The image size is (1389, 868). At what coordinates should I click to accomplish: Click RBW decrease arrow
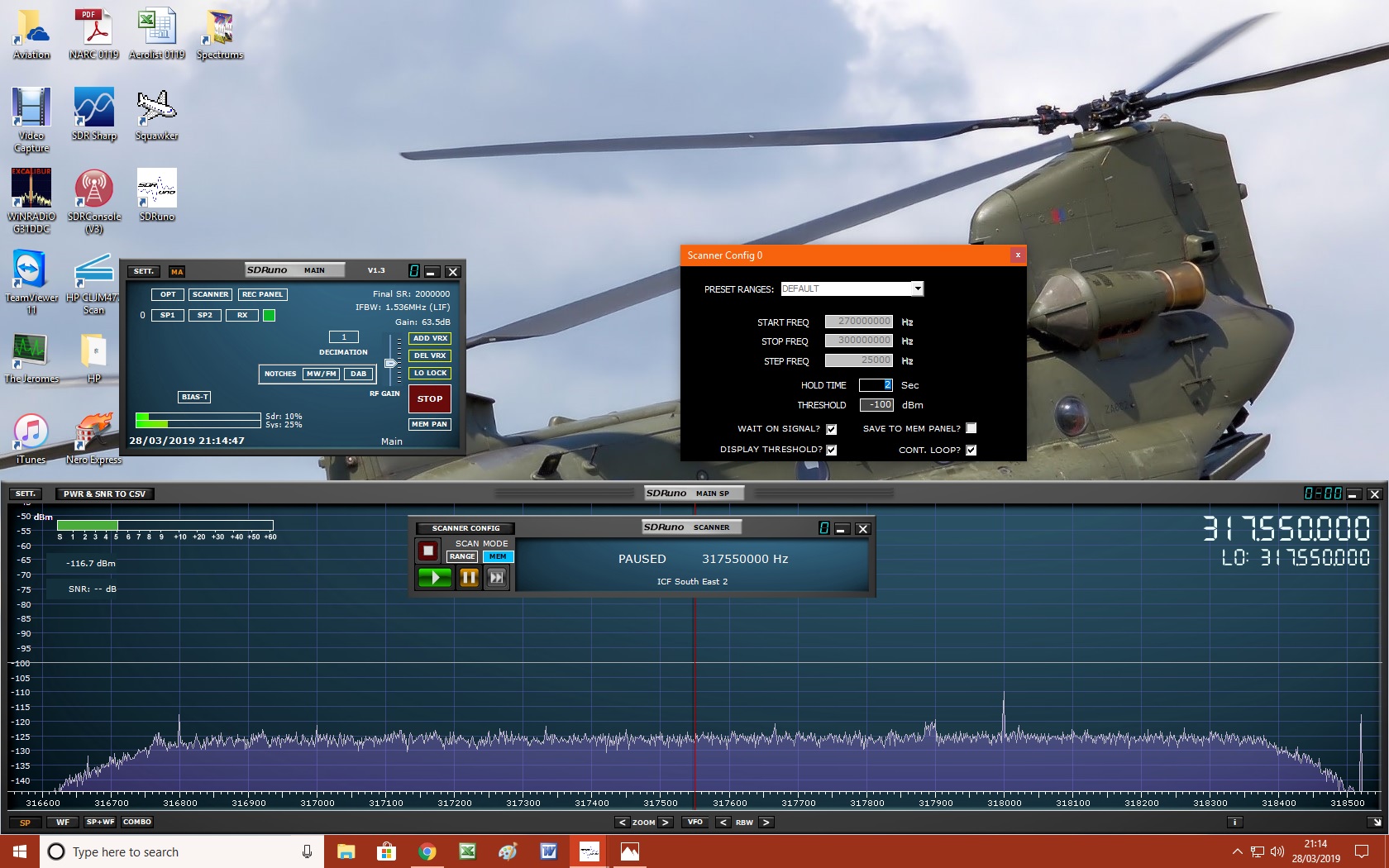723,823
